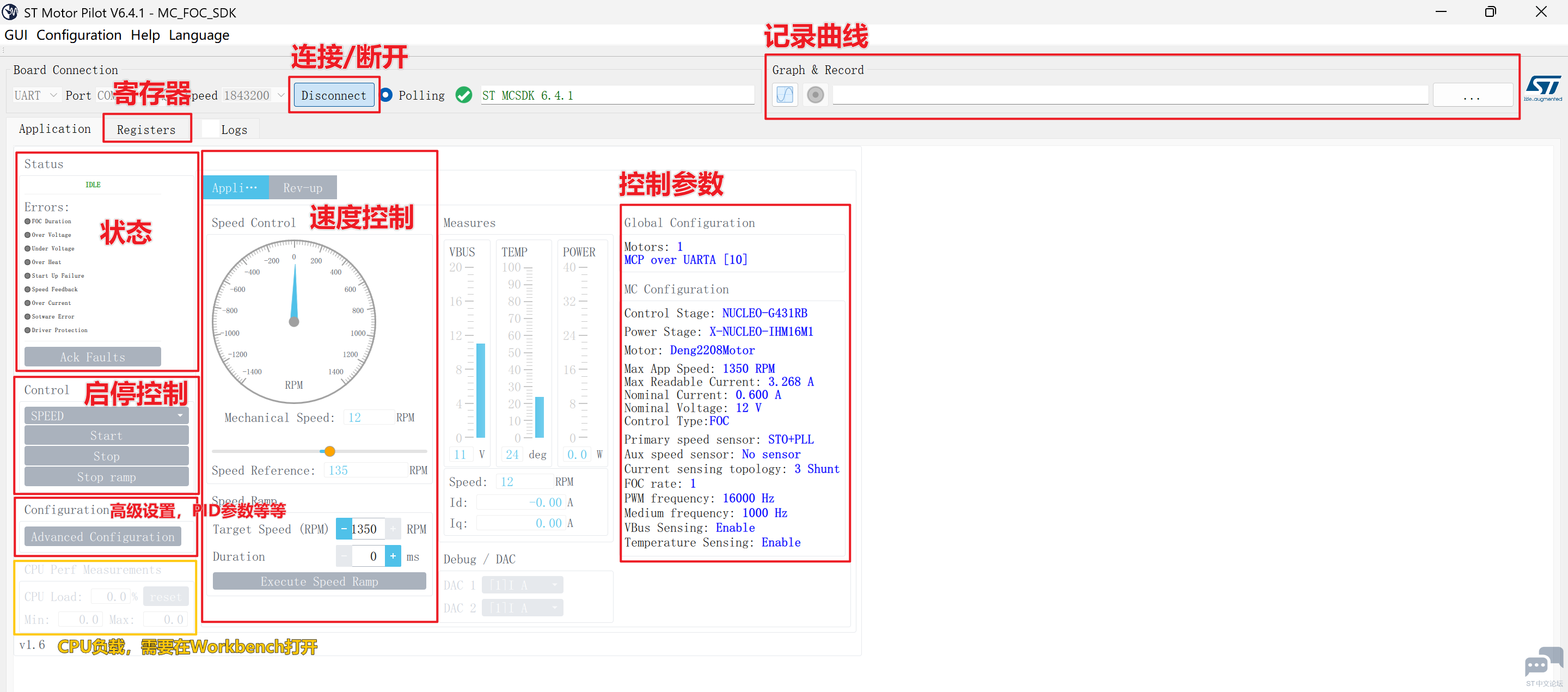Click the ST Motor Pilot title bar icon
Viewport: 1568px width, 692px height.
click(x=10, y=12)
